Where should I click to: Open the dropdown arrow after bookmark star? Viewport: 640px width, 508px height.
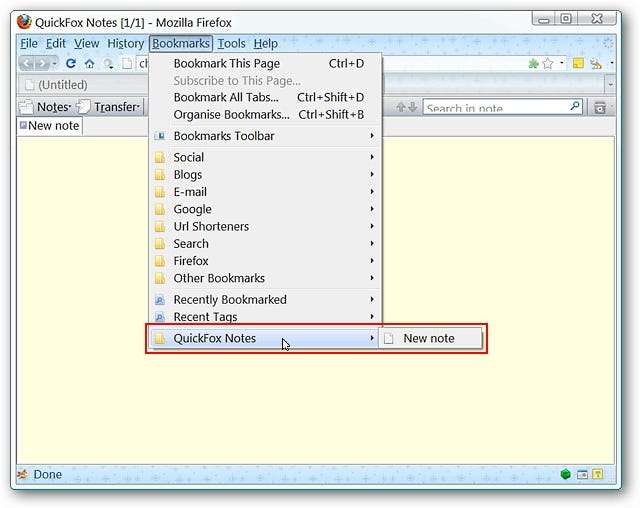(562, 63)
